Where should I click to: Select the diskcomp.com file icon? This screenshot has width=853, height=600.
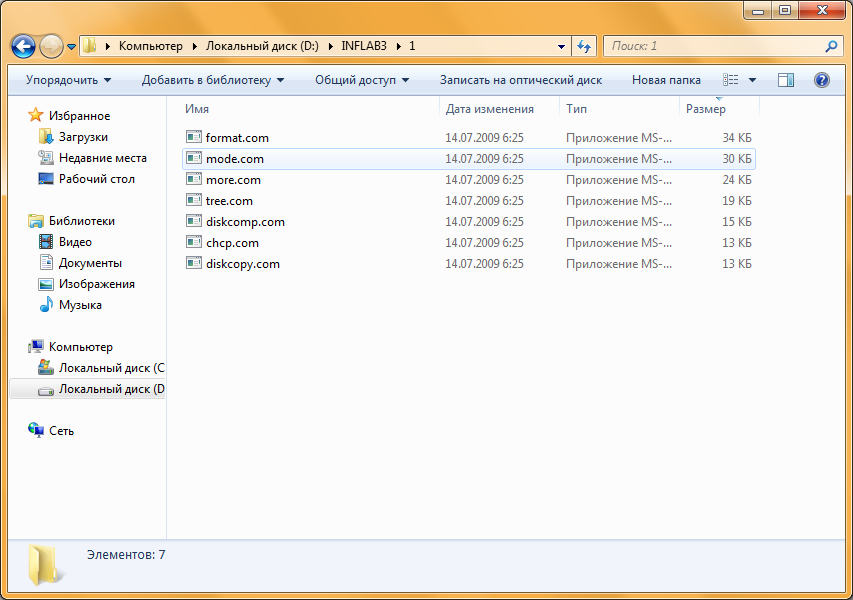(194, 221)
